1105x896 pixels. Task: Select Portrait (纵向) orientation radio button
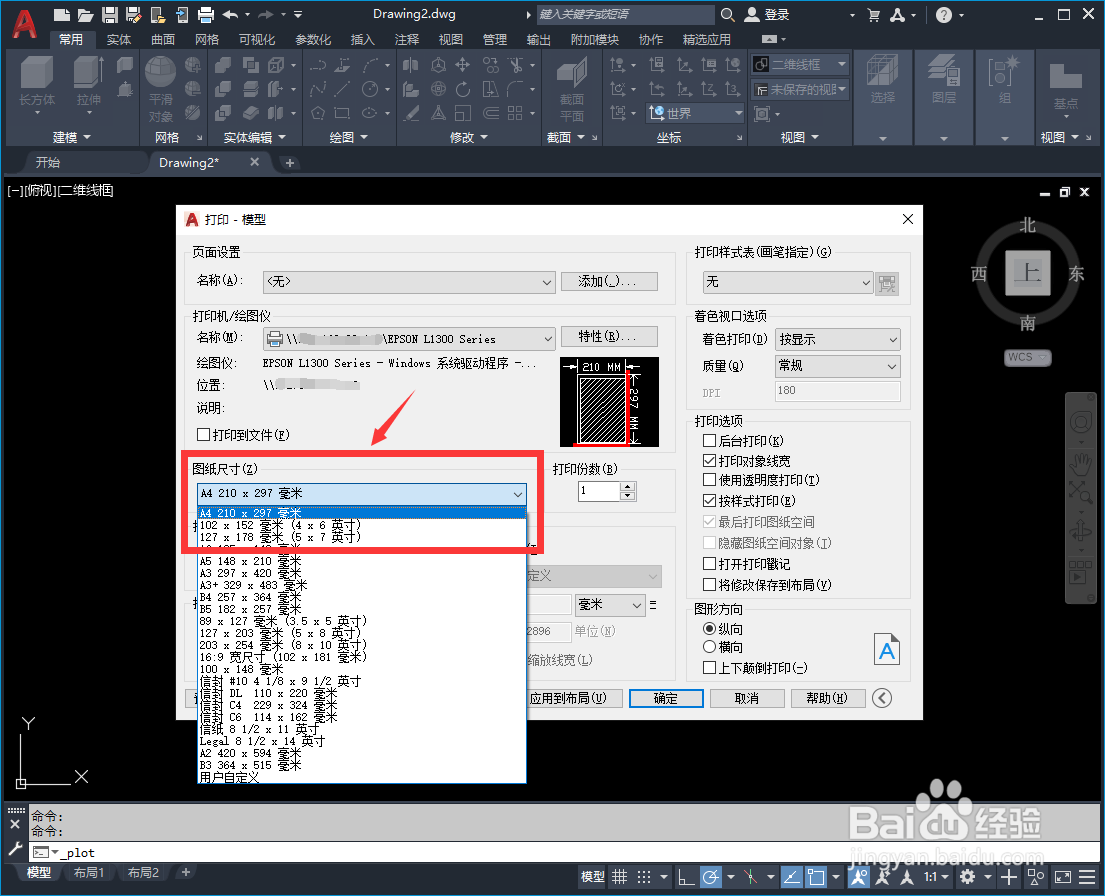coord(710,628)
